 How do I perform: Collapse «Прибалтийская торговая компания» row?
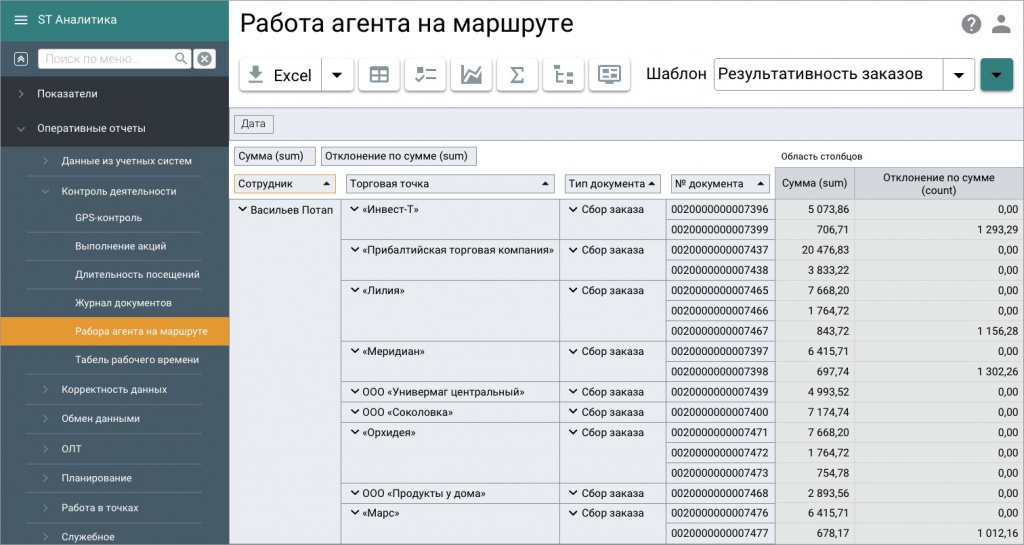point(355,250)
